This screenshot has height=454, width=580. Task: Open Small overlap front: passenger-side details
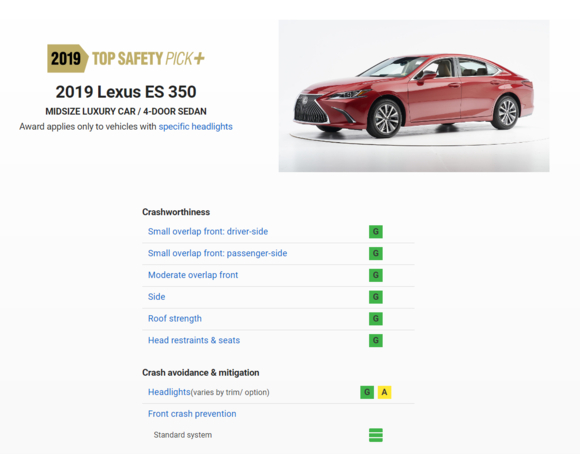pos(218,253)
